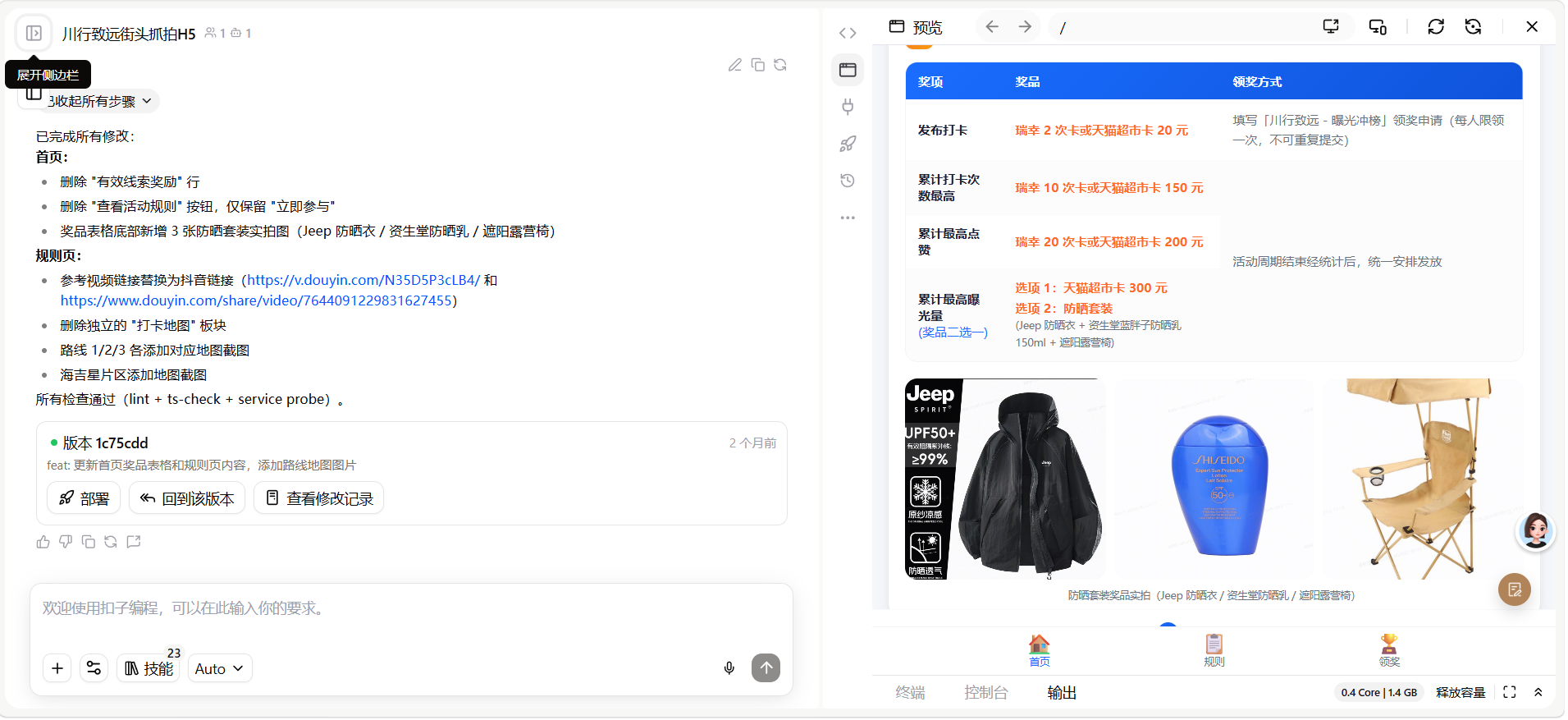Thumbs up the assistant reply
This screenshot has width=1568, height=720.
(43, 542)
